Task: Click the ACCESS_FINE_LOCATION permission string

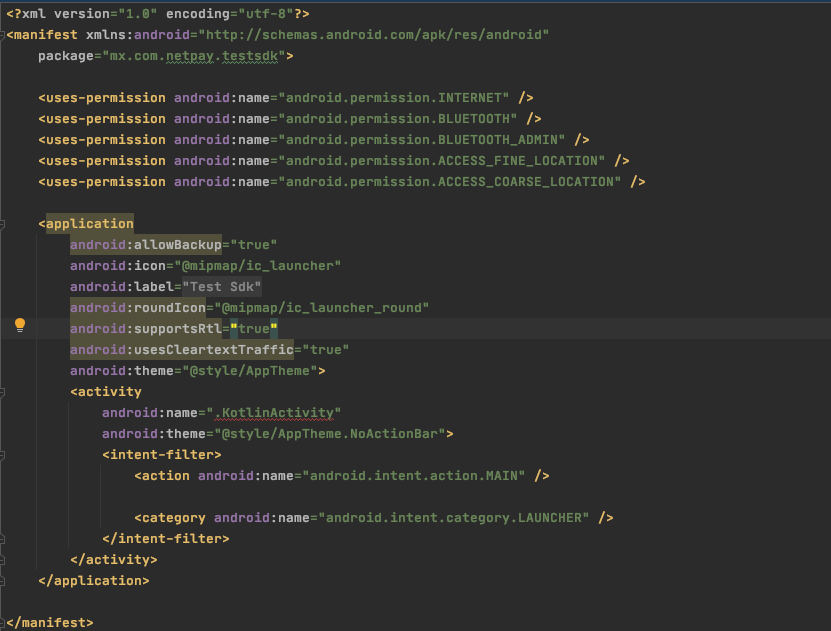Action: click(441, 161)
